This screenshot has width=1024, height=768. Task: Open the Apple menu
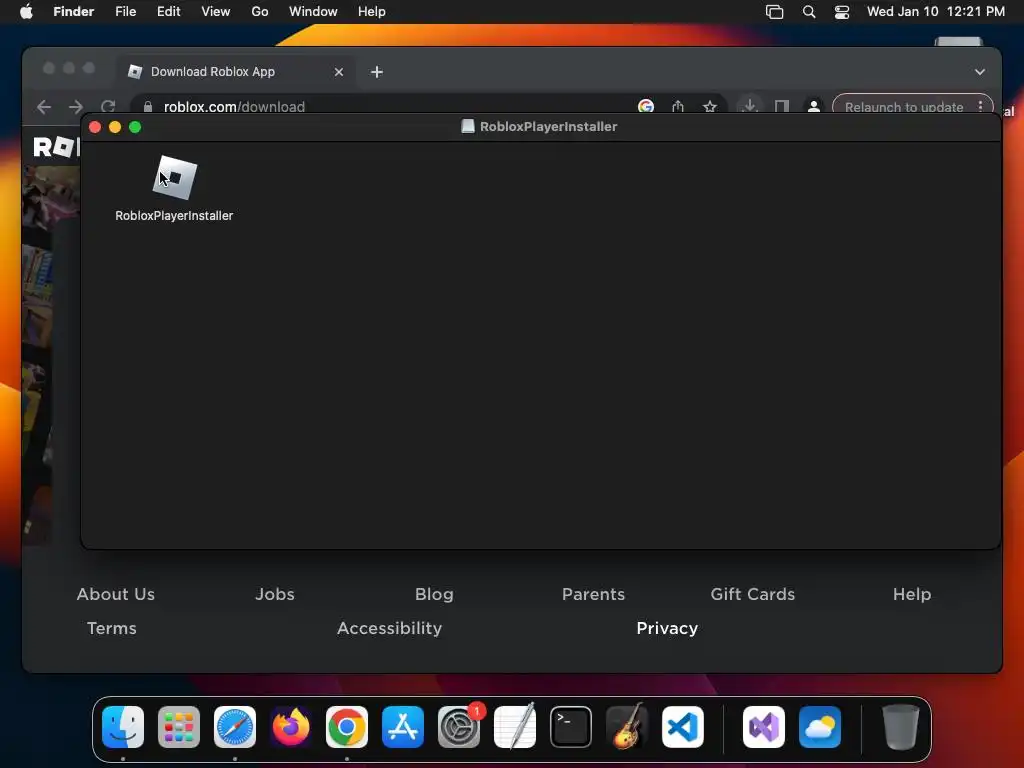coord(26,12)
